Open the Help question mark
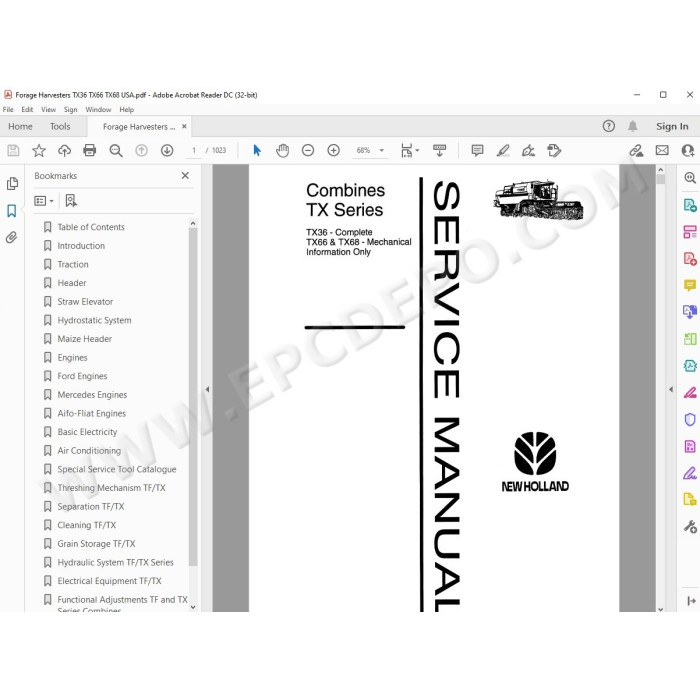The width and height of the screenshot is (700, 700). click(x=608, y=126)
